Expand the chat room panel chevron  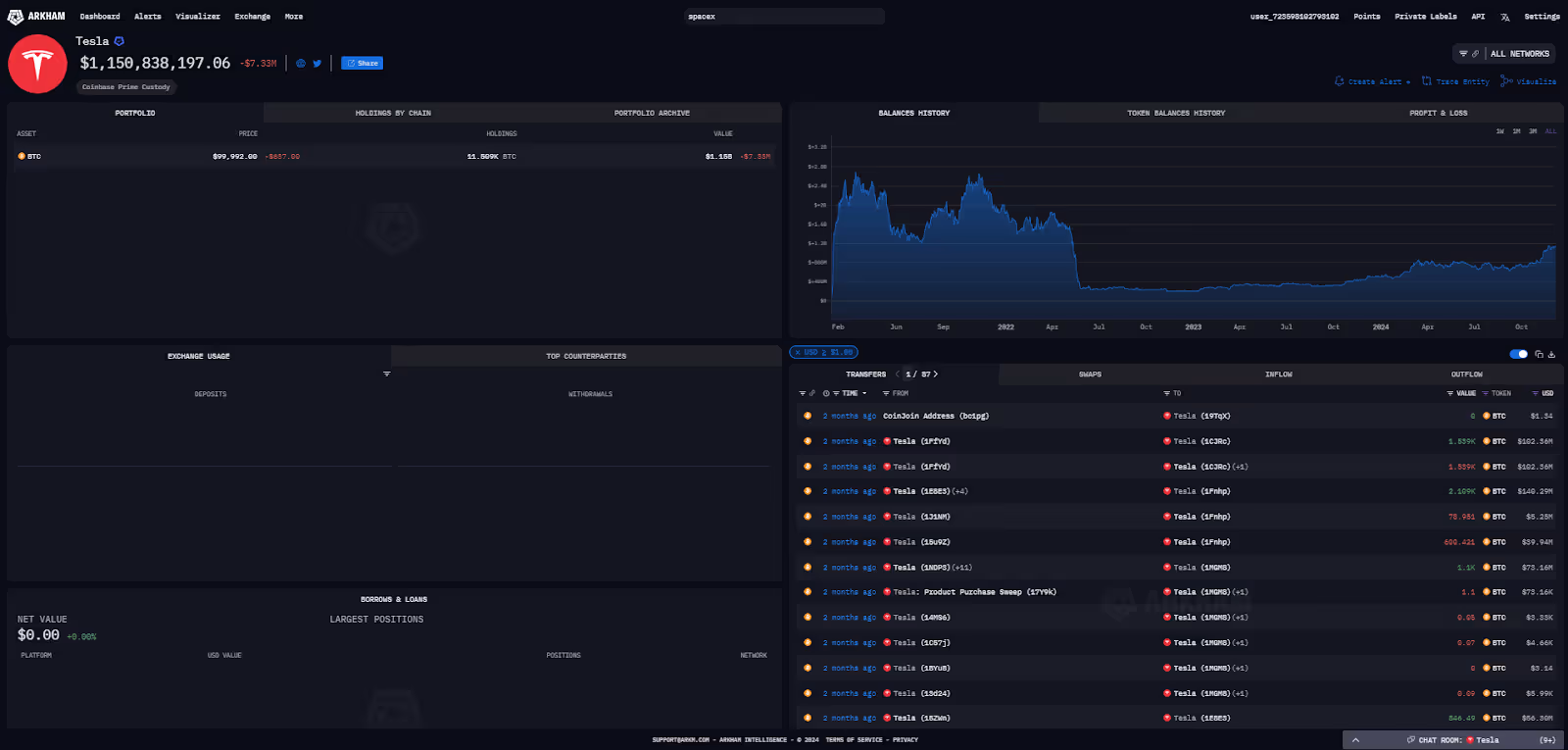pyautogui.click(x=1355, y=740)
